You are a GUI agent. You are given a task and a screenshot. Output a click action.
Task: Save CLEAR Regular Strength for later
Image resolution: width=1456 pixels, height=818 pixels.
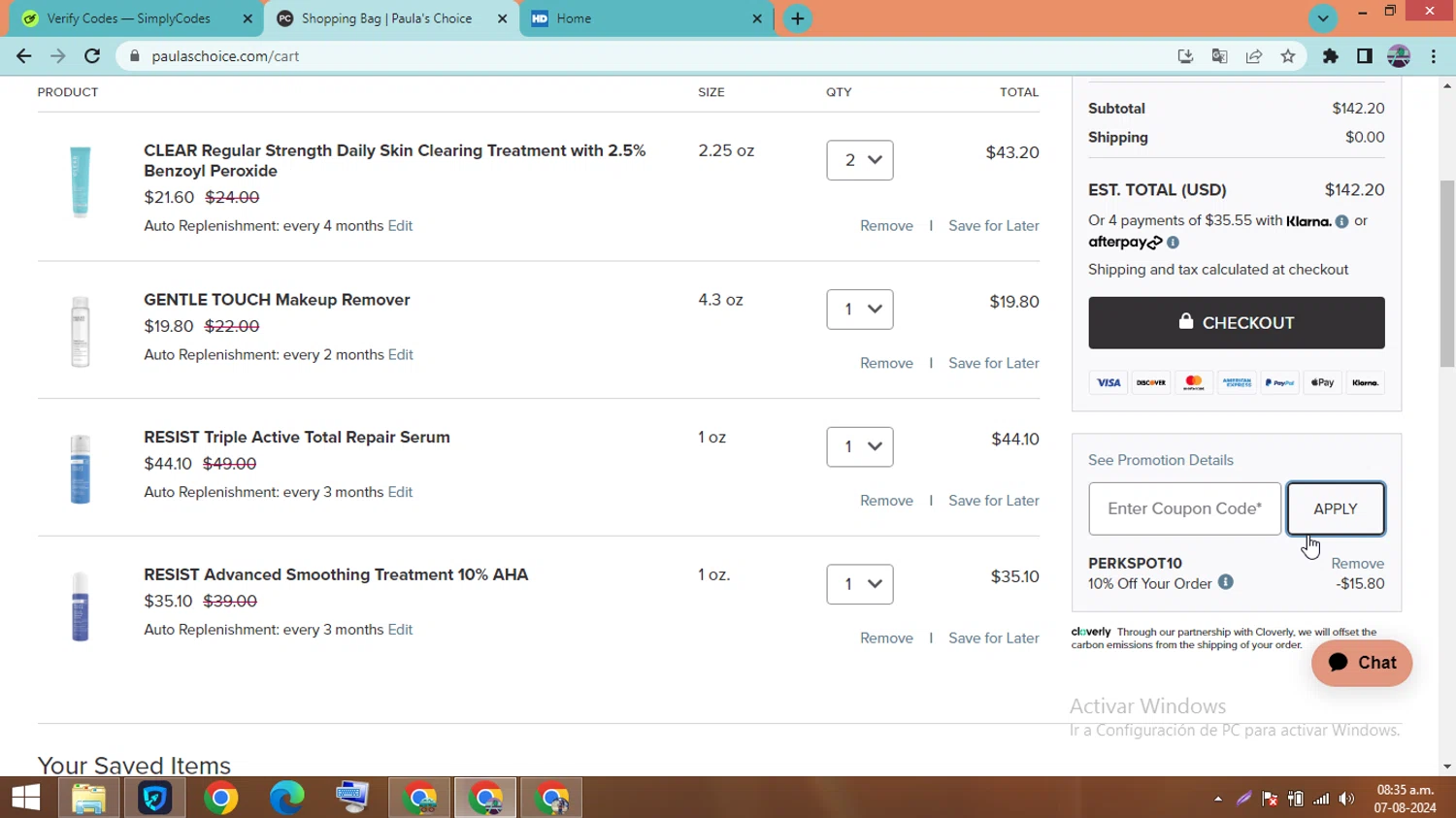point(994,225)
